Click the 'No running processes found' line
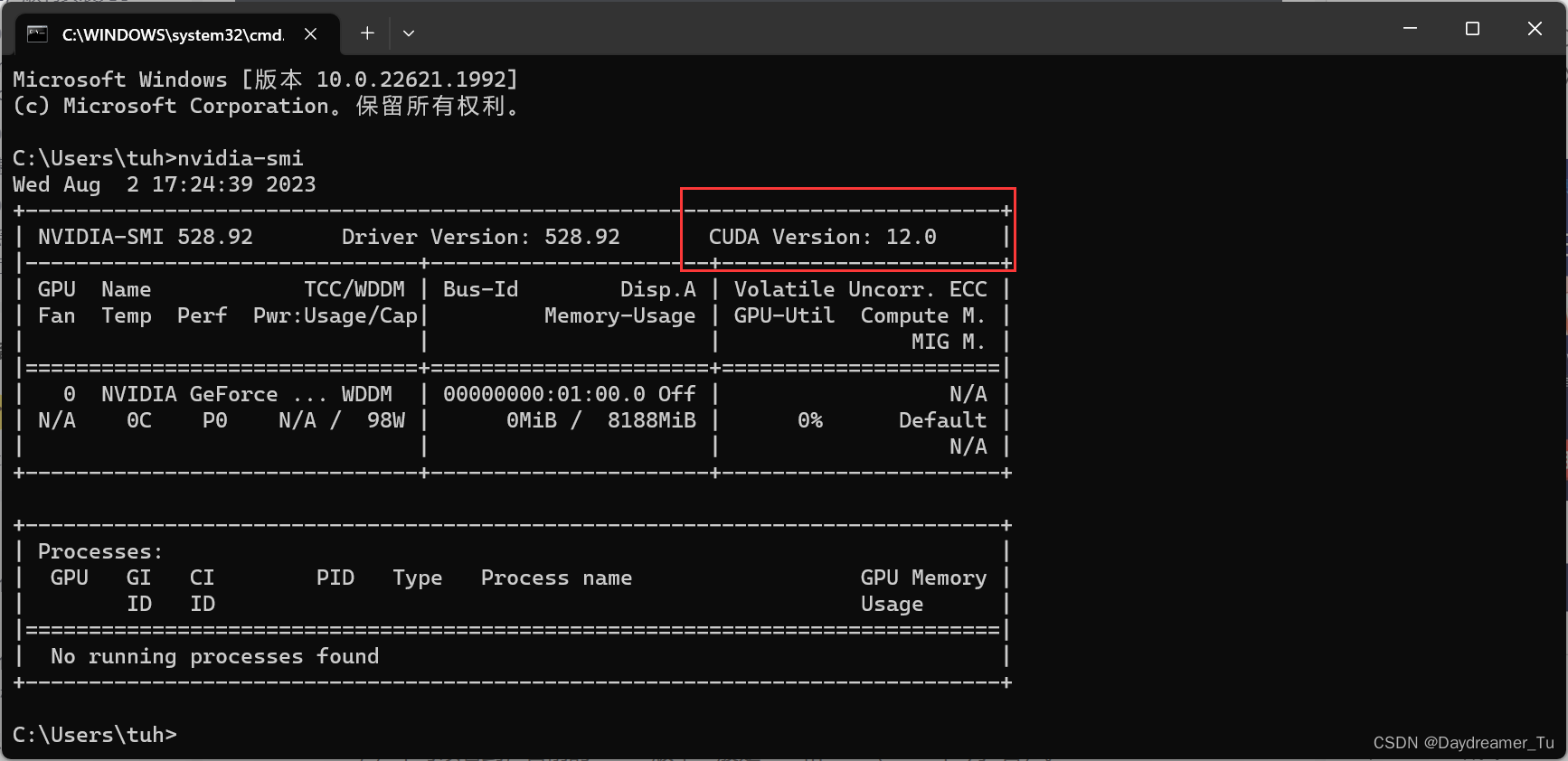Image resolution: width=1568 pixels, height=761 pixels. [214, 656]
